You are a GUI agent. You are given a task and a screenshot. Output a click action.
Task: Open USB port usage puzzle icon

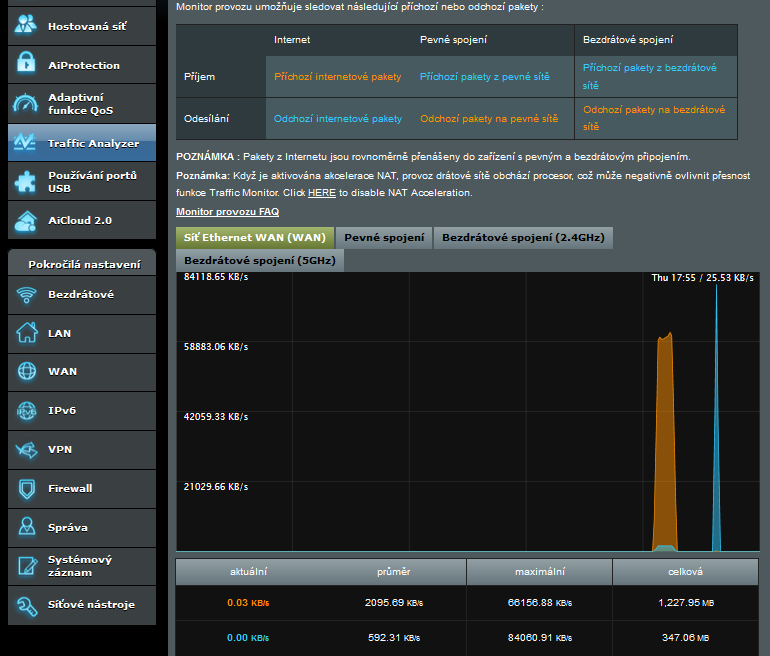tap(27, 181)
